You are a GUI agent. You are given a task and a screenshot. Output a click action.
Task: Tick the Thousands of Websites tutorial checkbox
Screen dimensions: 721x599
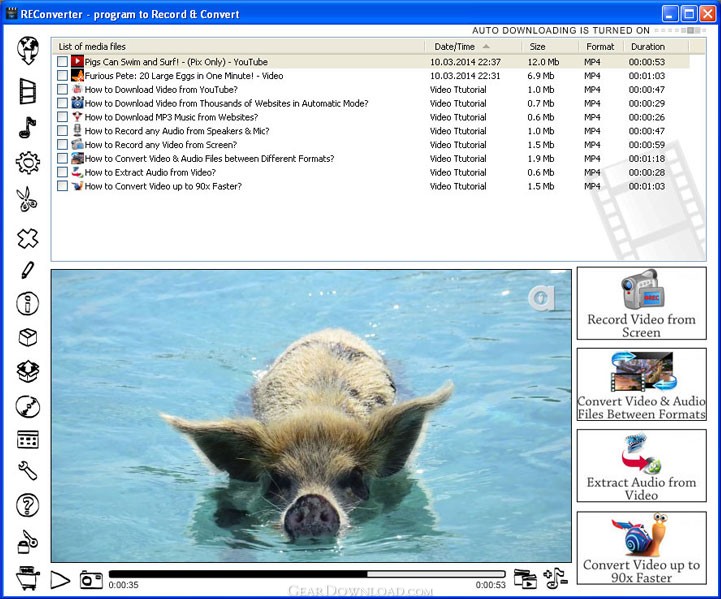click(63, 103)
